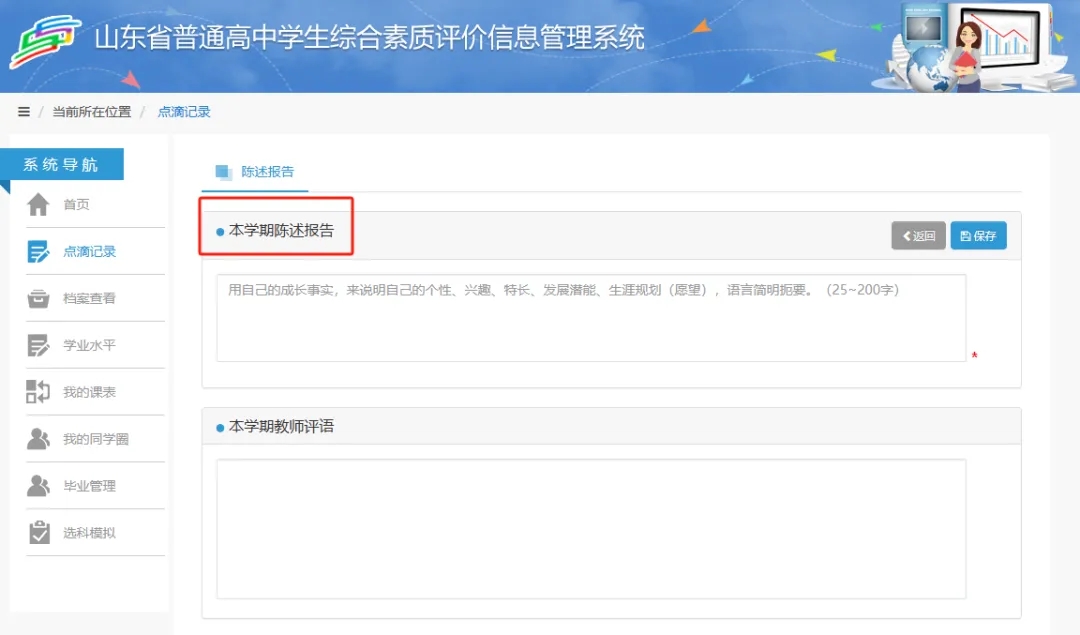Click the hamburger menu icon in breadcrumb bar

tap(24, 112)
